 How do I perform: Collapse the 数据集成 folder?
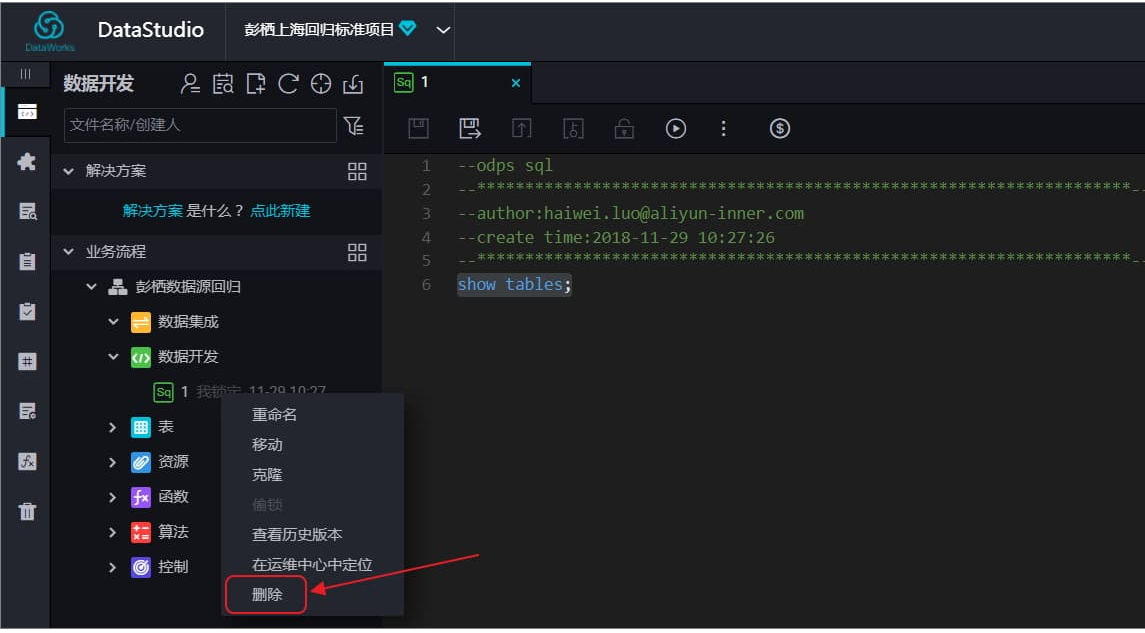click(113, 321)
